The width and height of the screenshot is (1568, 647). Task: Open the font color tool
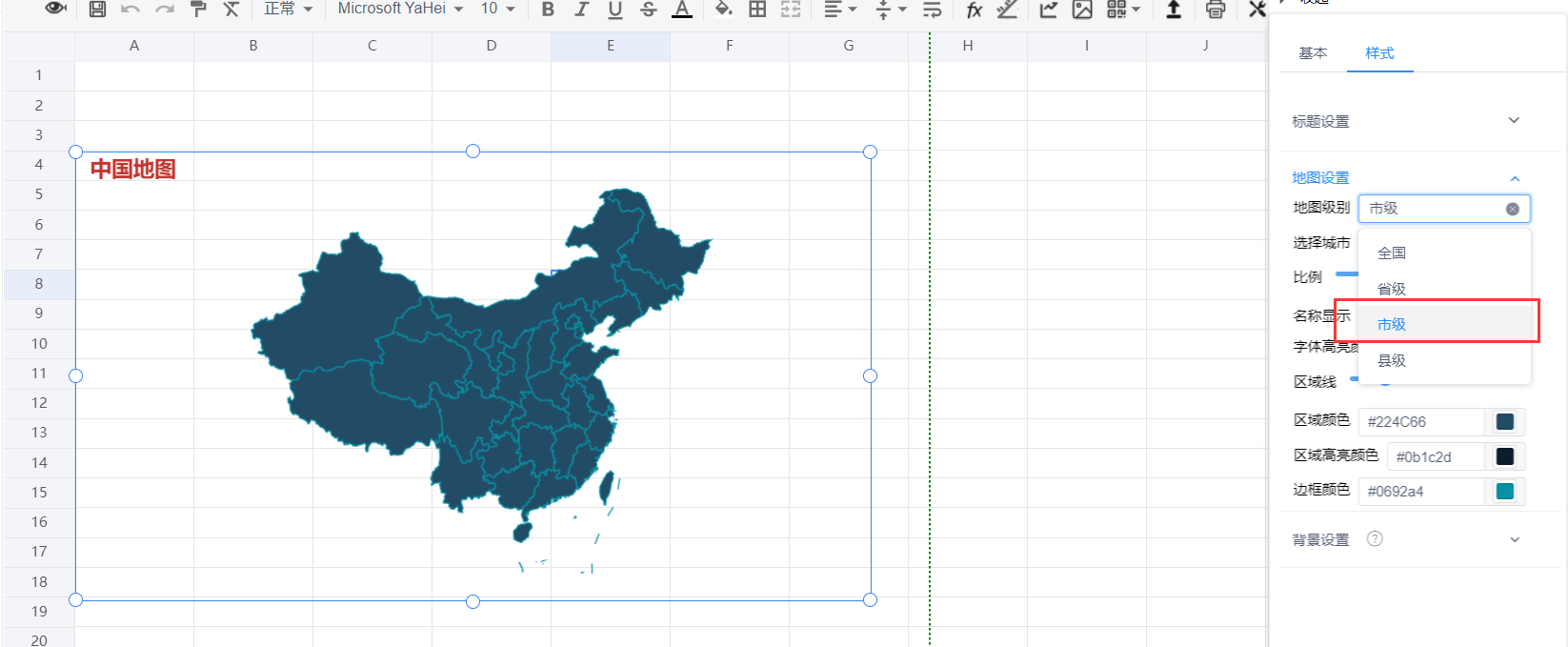pyautogui.click(x=682, y=10)
